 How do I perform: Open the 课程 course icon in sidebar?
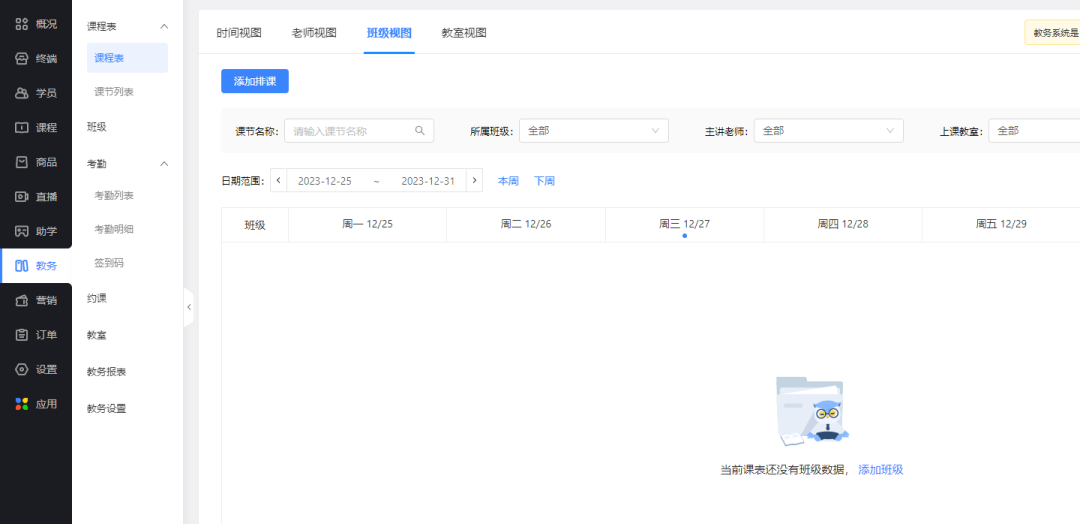[21, 127]
